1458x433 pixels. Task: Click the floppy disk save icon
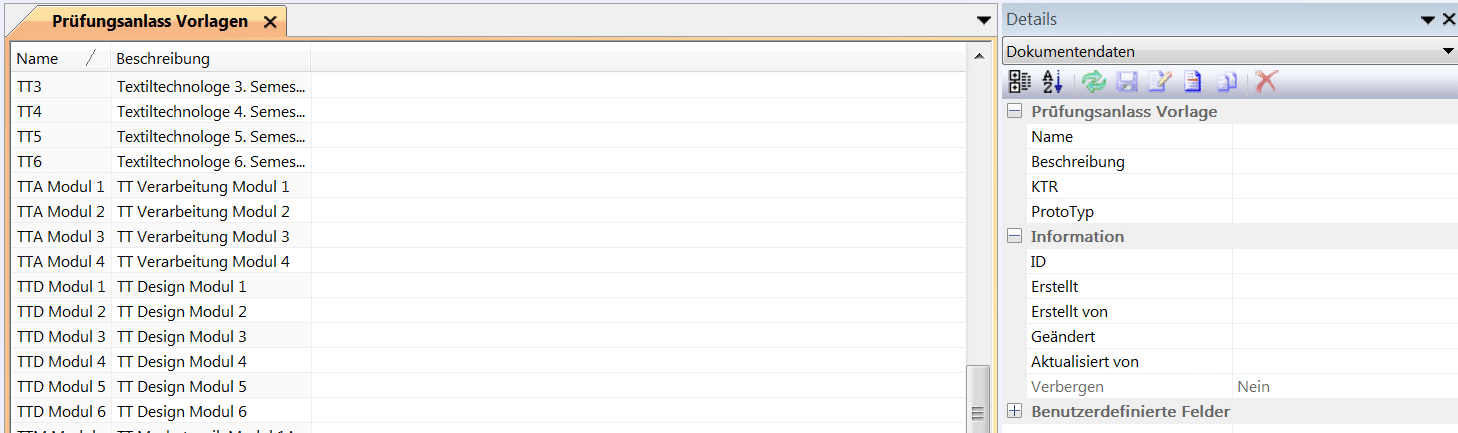coord(1128,82)
